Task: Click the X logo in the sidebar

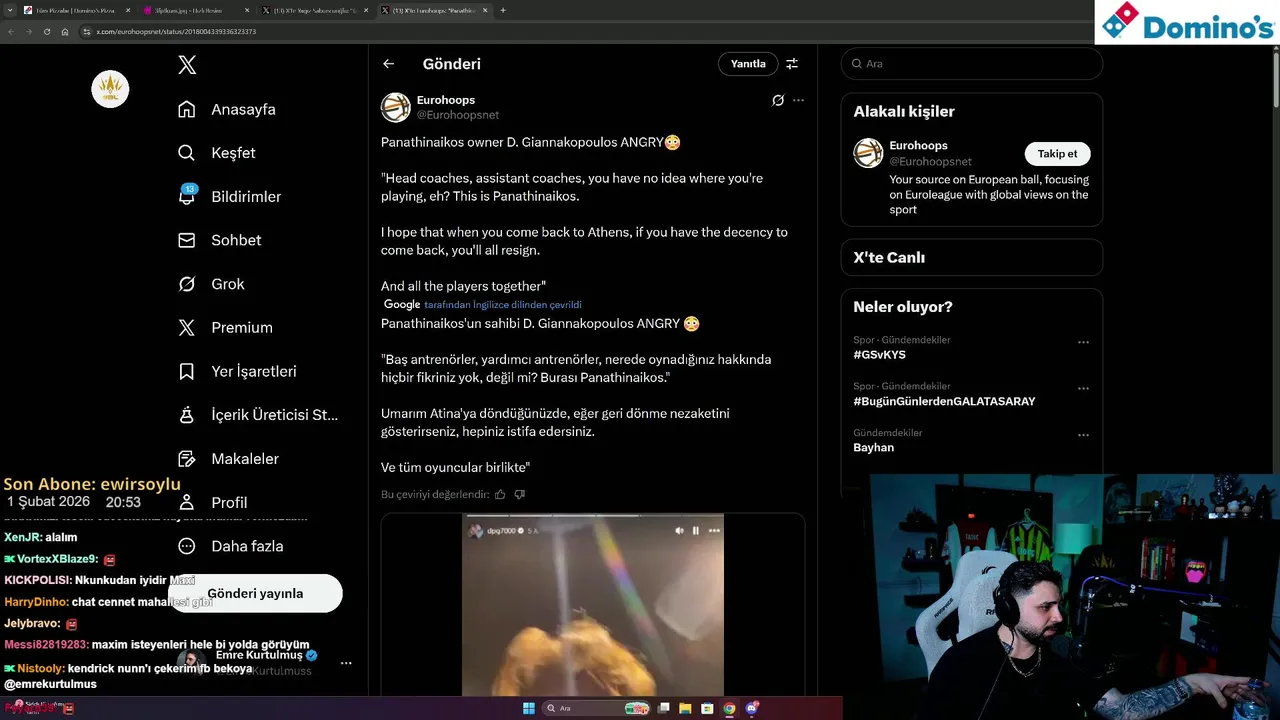Action: click(x=187, y=65)
